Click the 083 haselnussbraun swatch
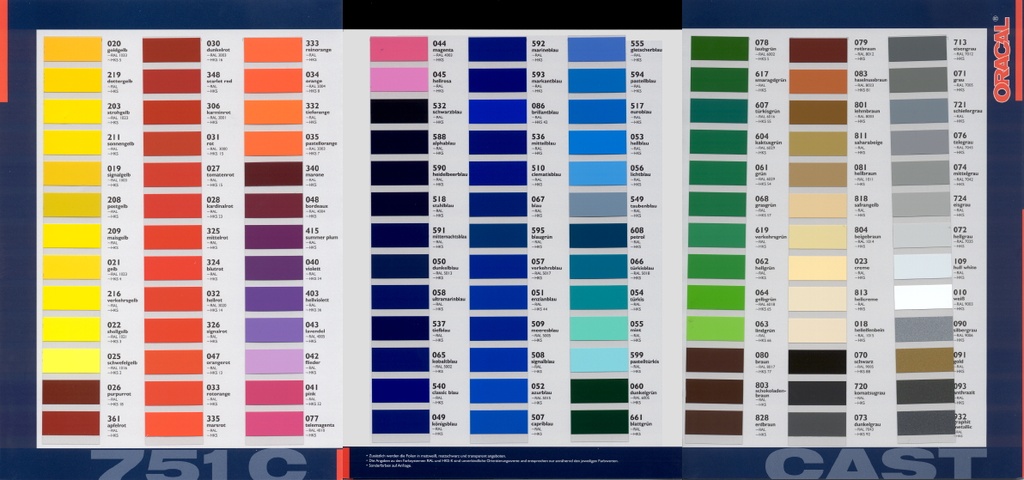The image size is (1024, 480). (818, 81)
